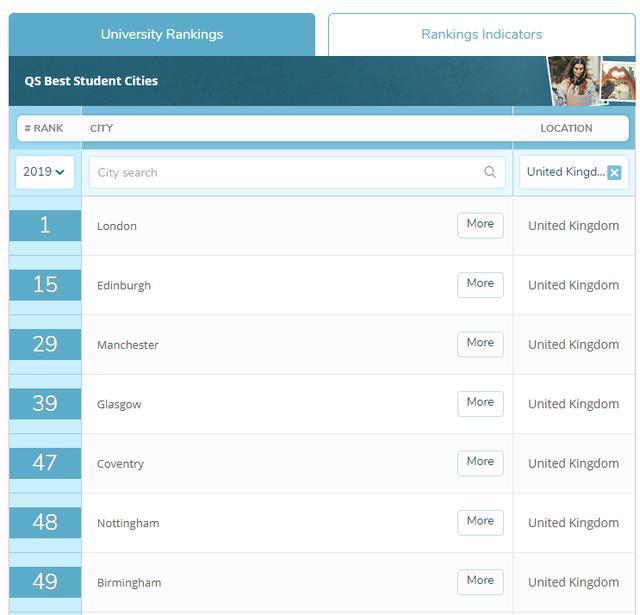Click United Kingdom location for Coventry row
Screen dimensions: 640x615
point(573,464)
